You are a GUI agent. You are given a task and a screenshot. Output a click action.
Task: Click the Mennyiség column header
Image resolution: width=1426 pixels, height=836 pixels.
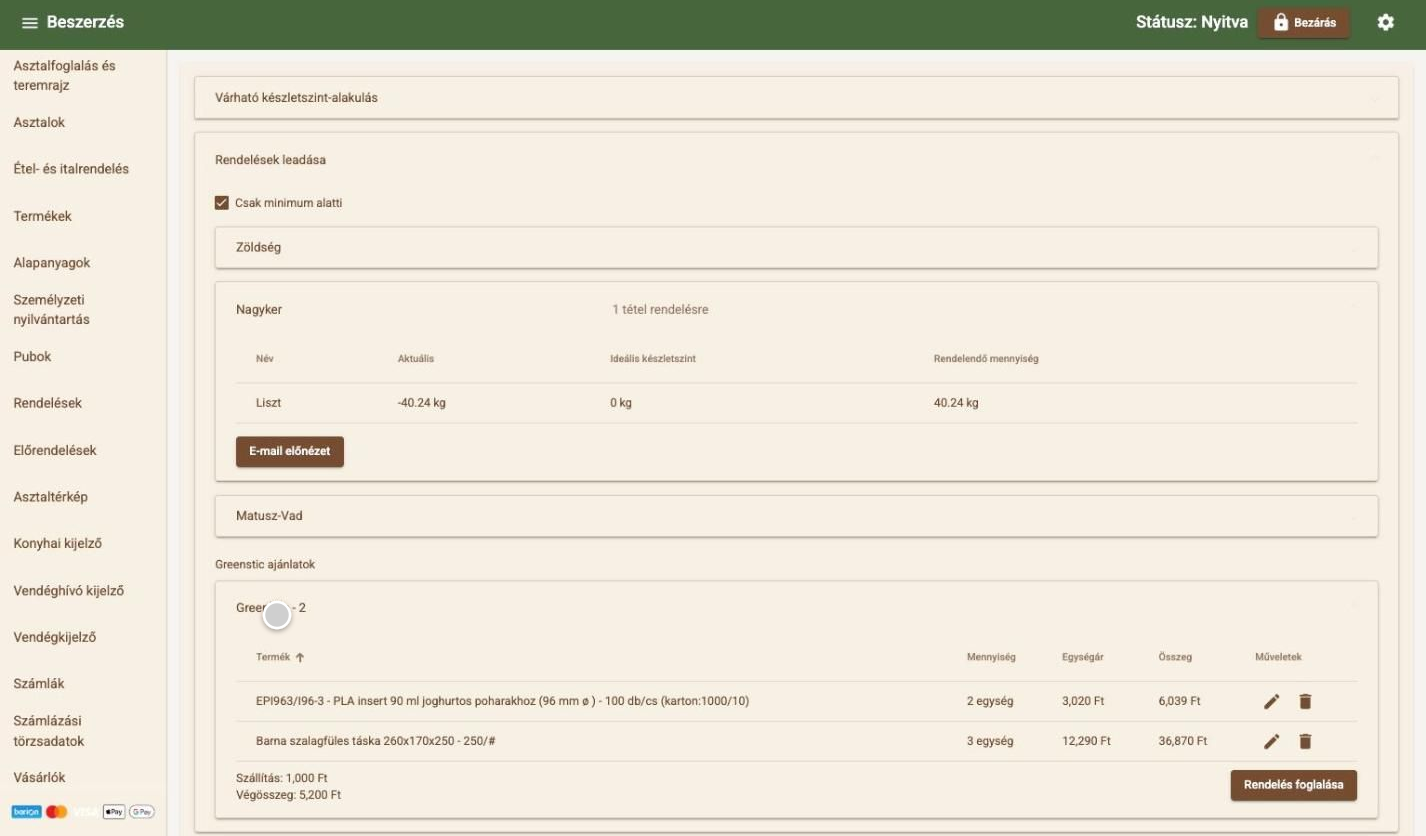(x=991, y=658)
